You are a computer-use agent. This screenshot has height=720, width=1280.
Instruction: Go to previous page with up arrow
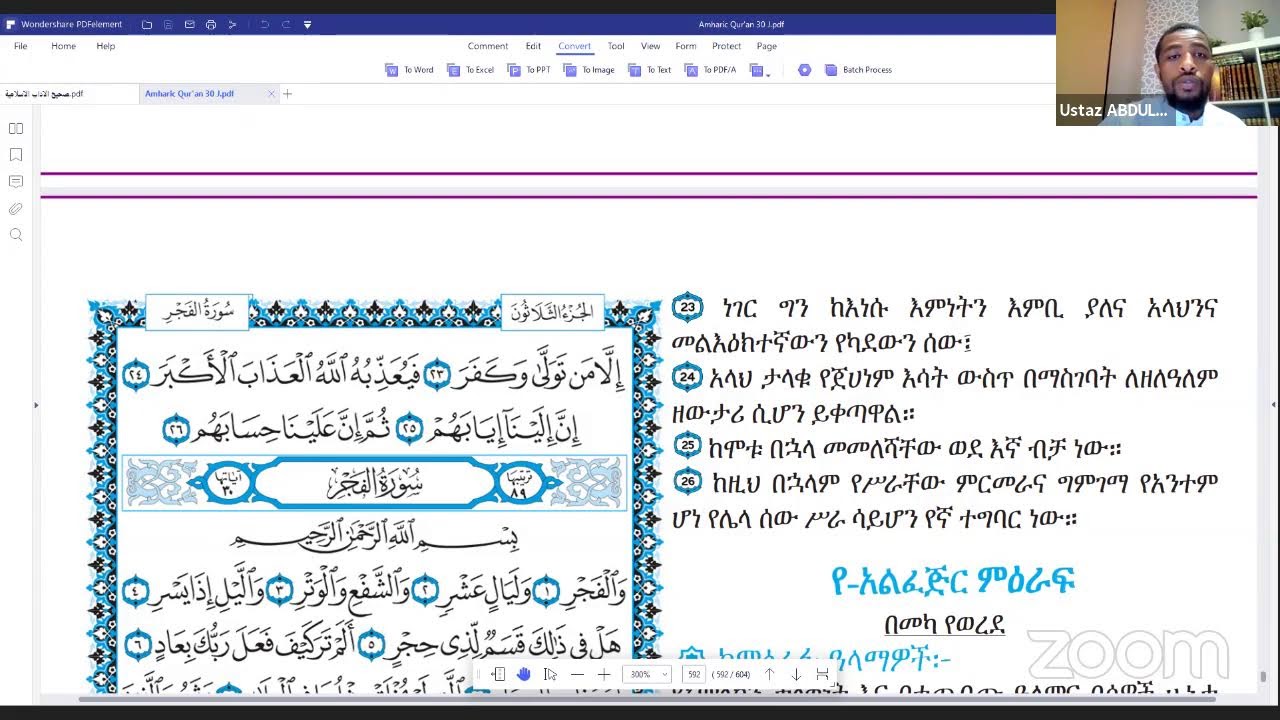(769, 675)
